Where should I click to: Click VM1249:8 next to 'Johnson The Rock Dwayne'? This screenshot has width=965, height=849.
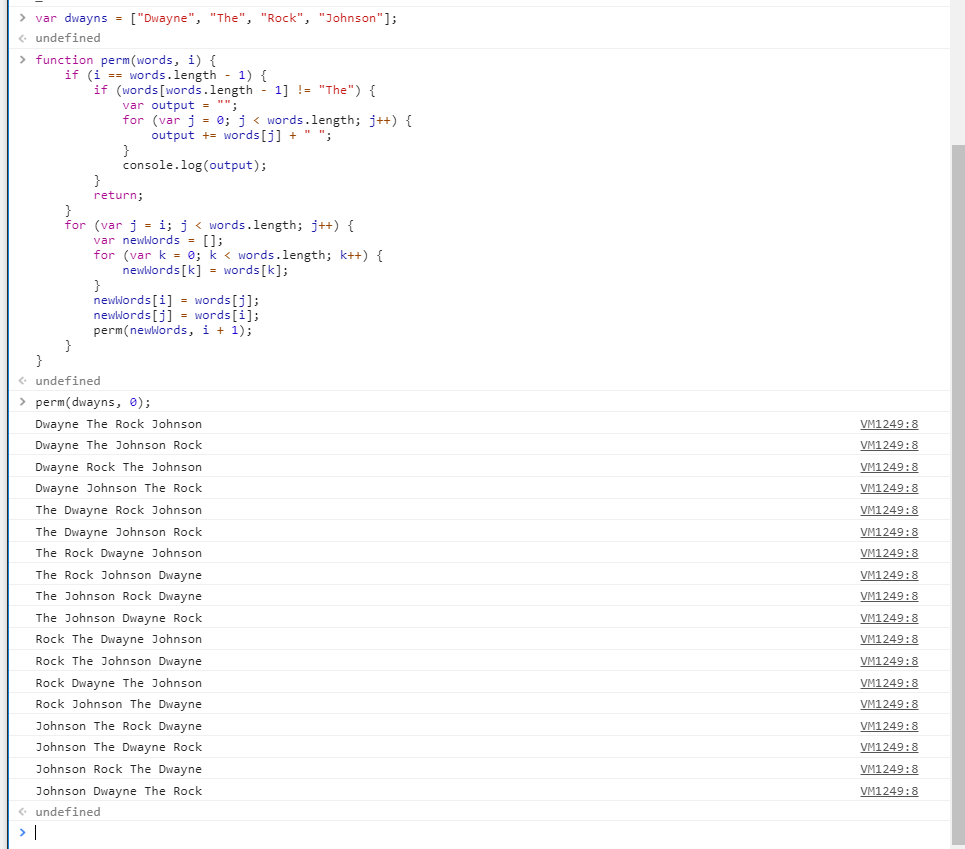889,726
